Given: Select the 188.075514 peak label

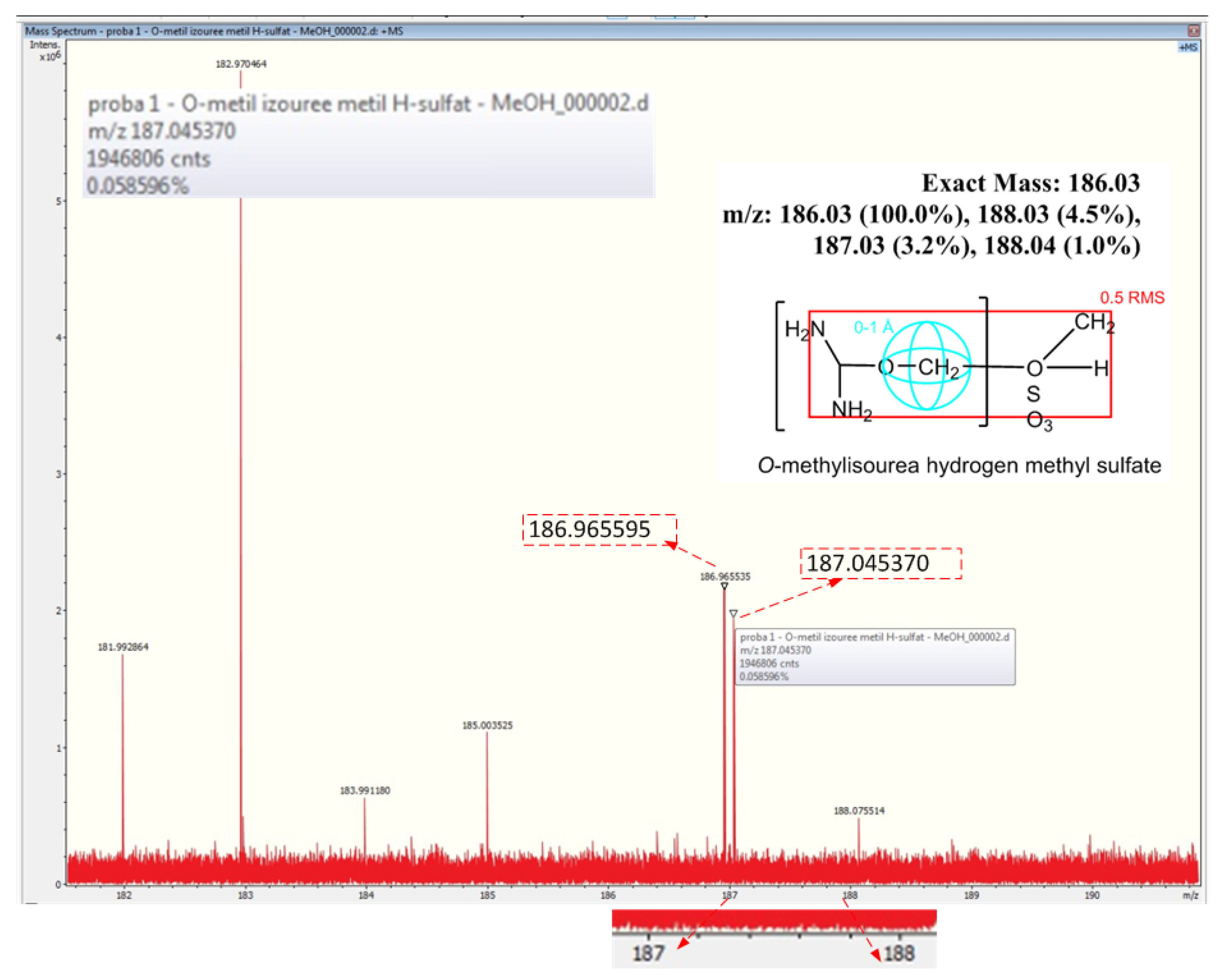Looking at the screenshot, I should [859, 810].
